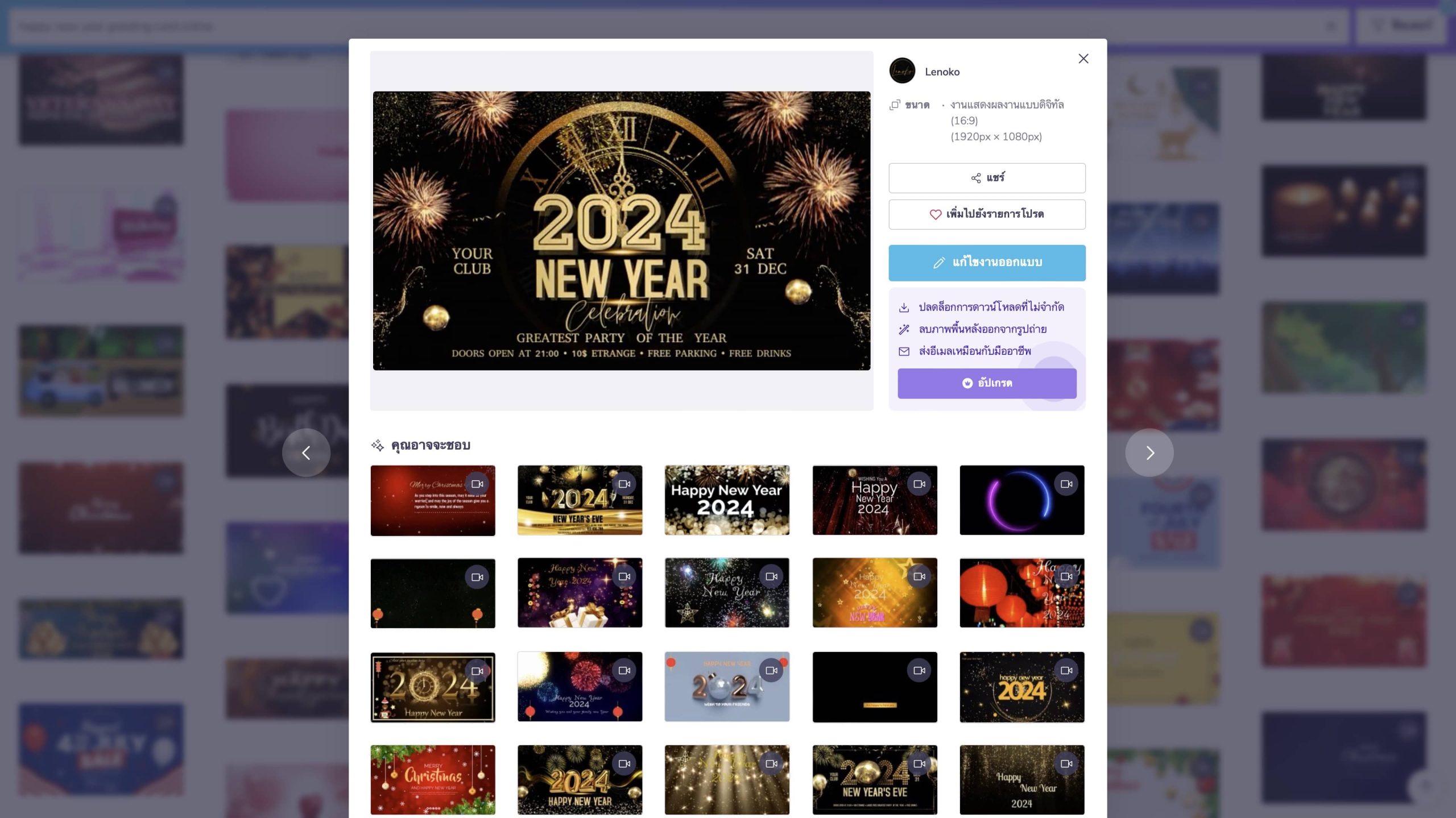Open the red Merry Christmas ornaments thumbnail
1456x818 pixels.
(432, 779)
